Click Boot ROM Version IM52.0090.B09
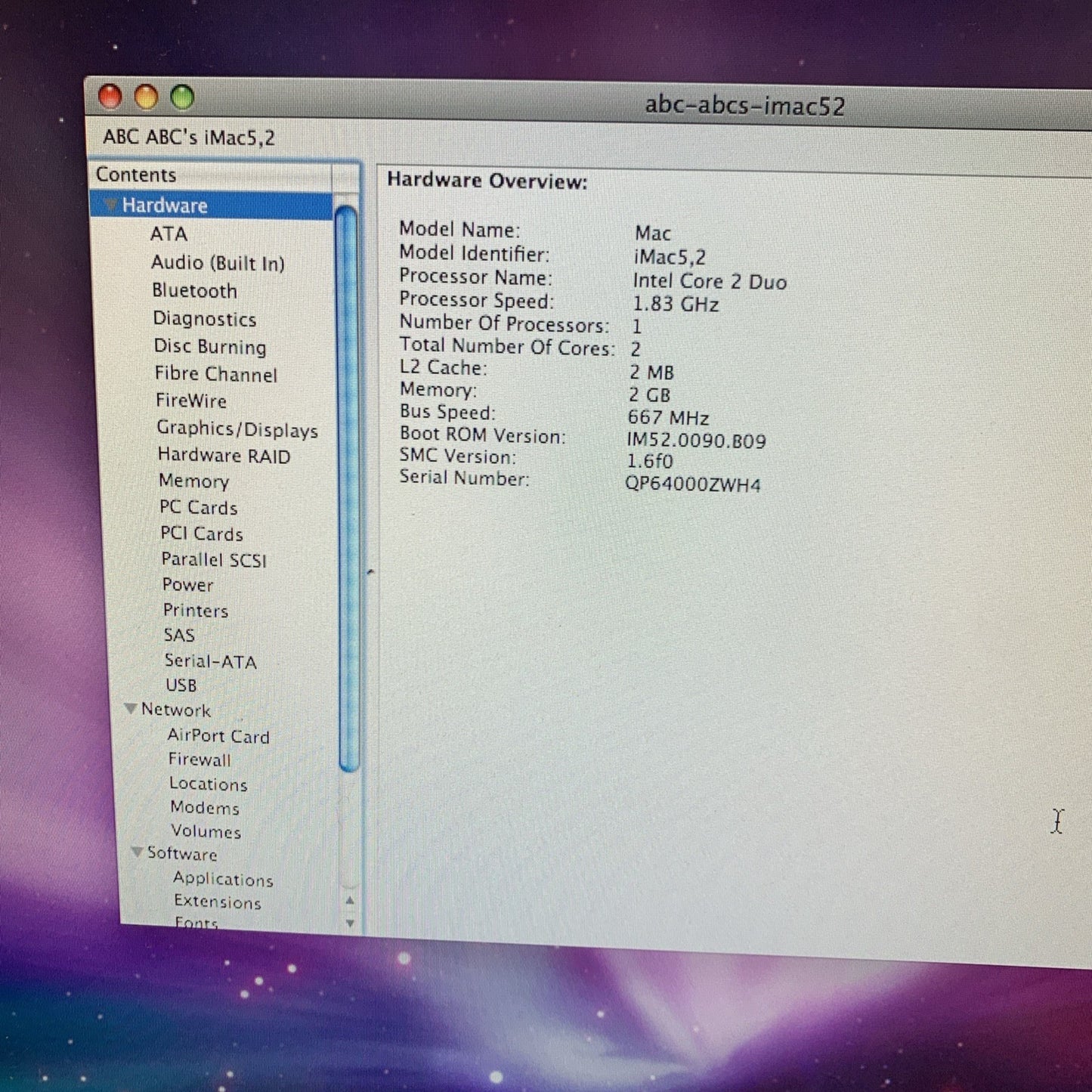 (x=696, y=441)
